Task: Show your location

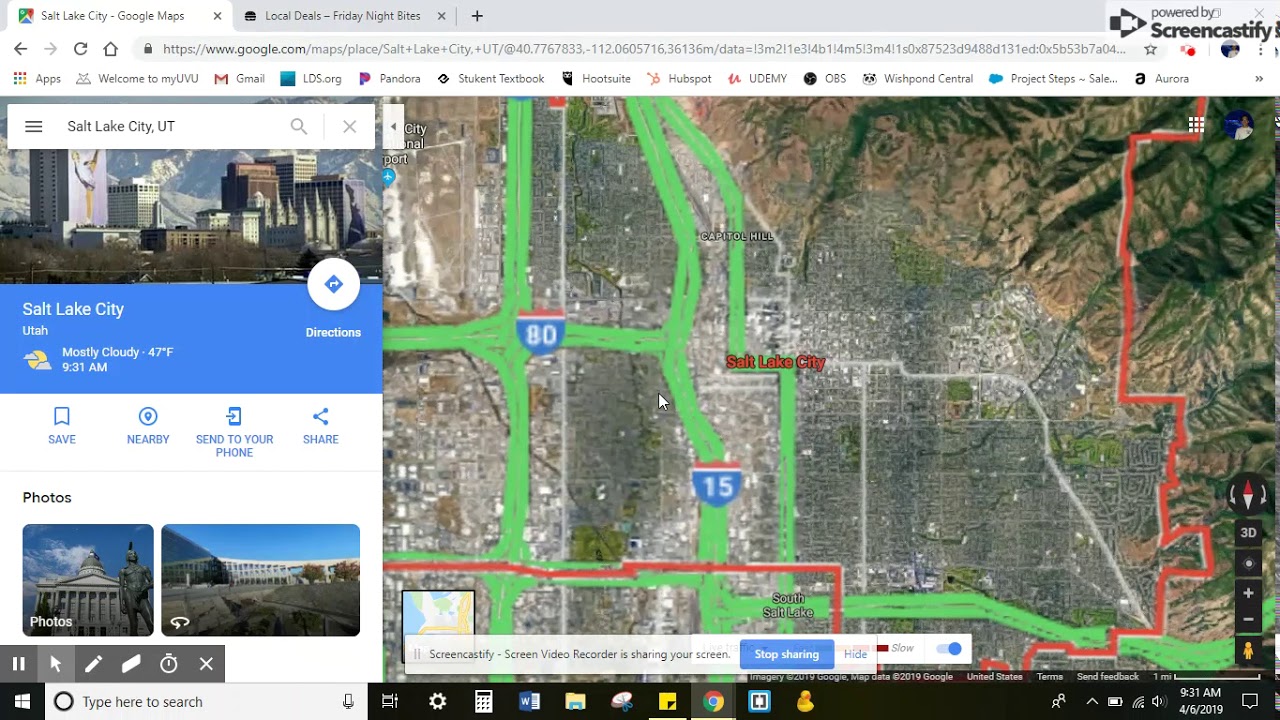Action: 1248,564
